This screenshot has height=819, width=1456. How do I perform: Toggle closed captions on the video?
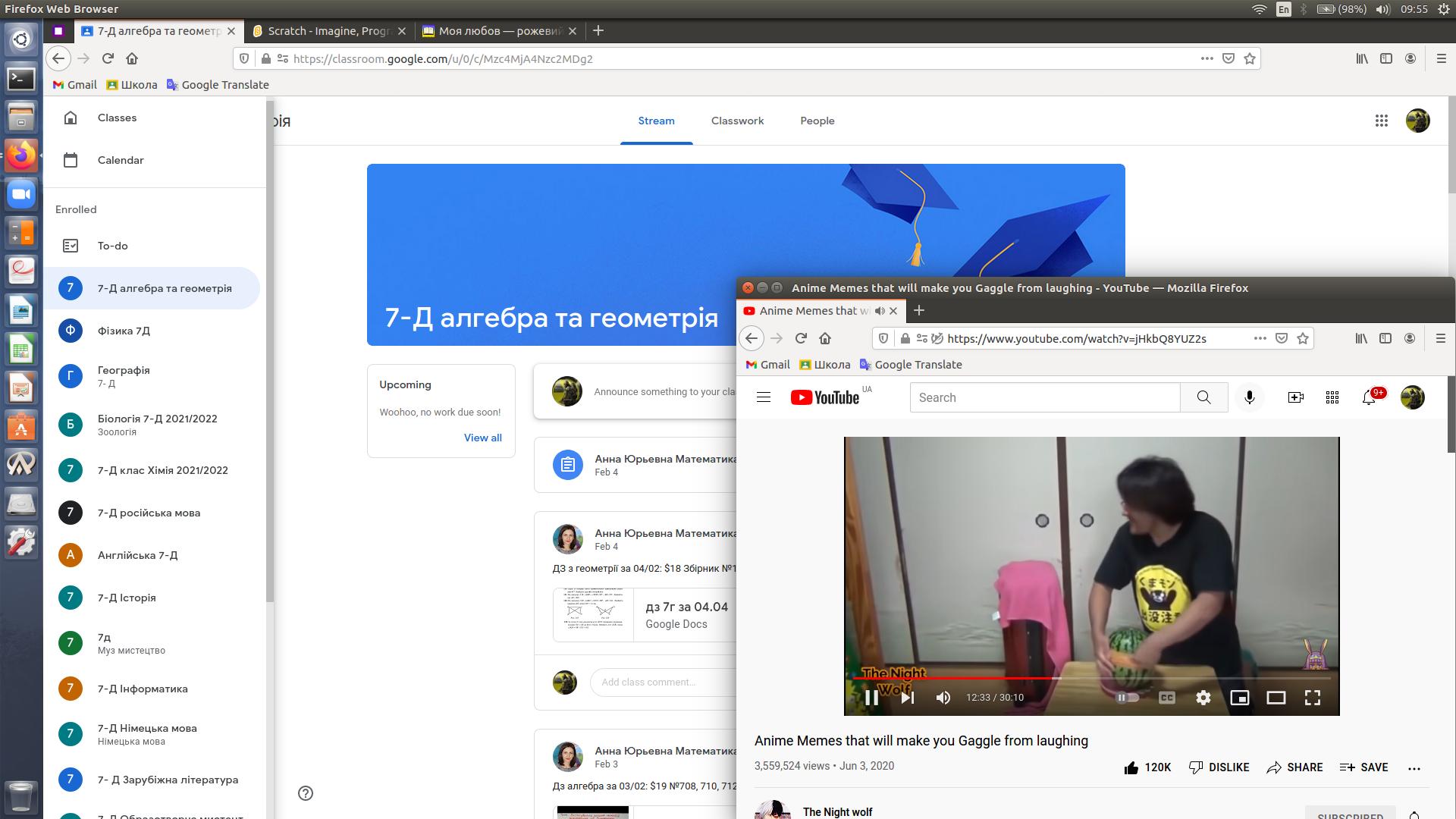[1166, 698]
